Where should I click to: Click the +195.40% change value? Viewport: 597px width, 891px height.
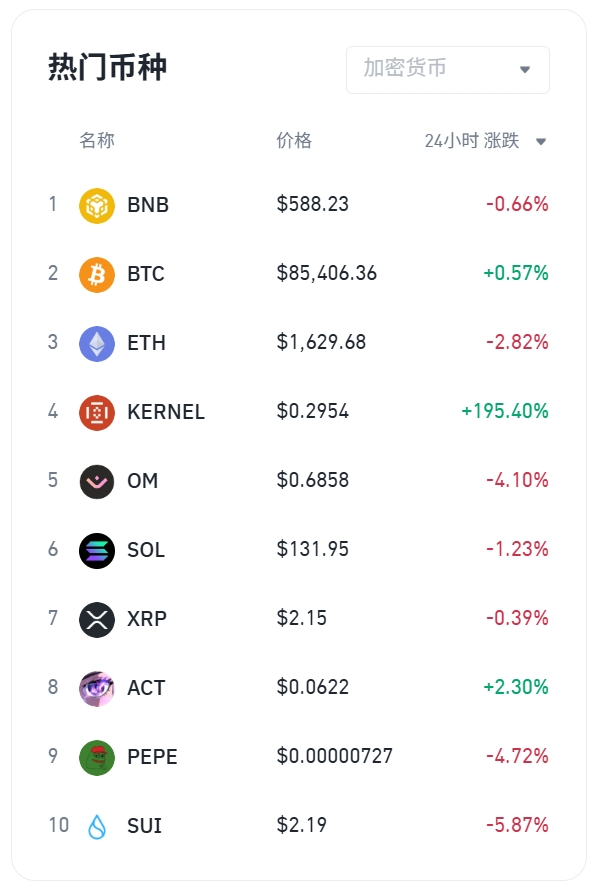tap(505, 411)
